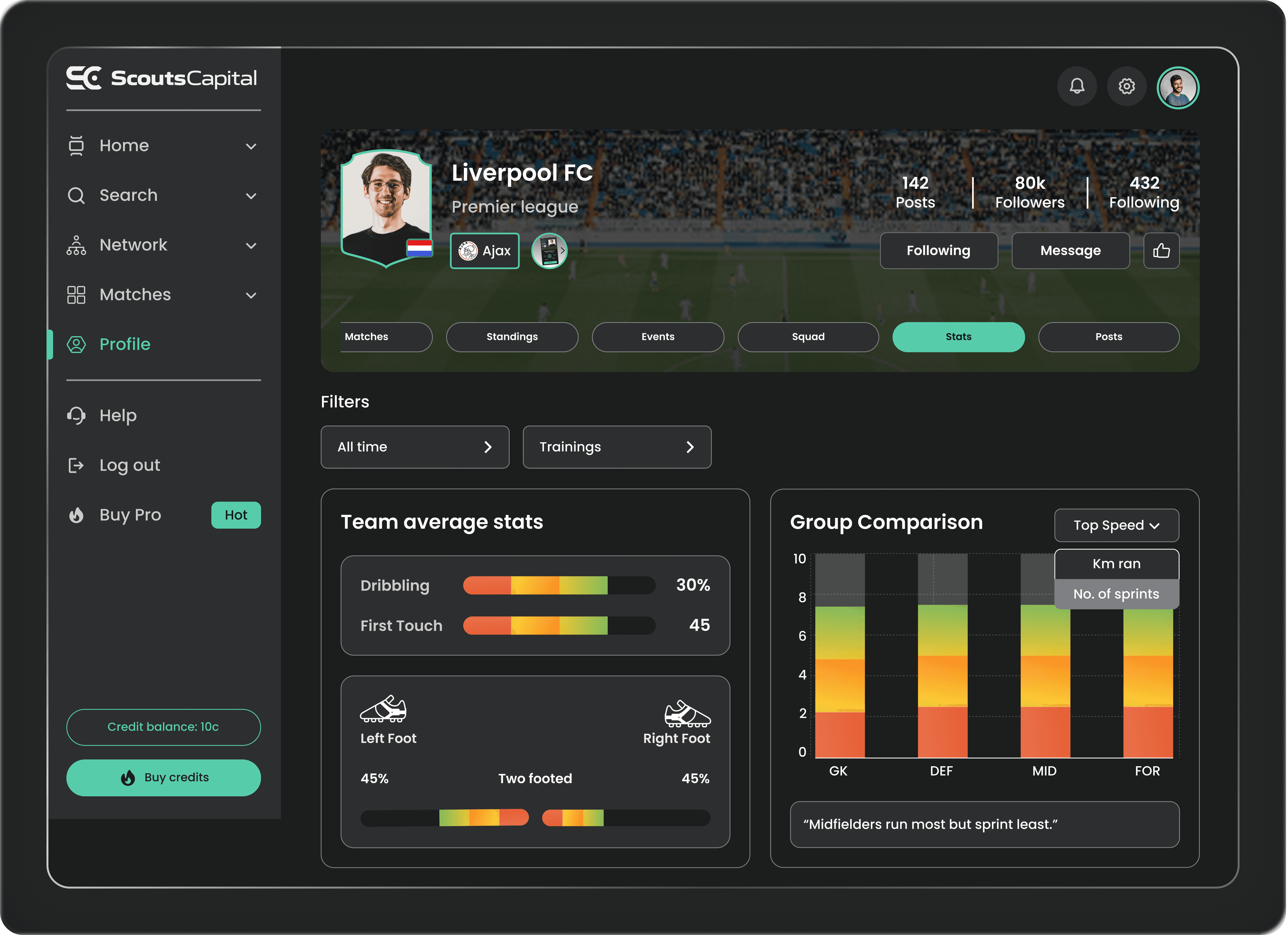
Task: Click the Buy Pro flame icon
Action: [76, 515]
